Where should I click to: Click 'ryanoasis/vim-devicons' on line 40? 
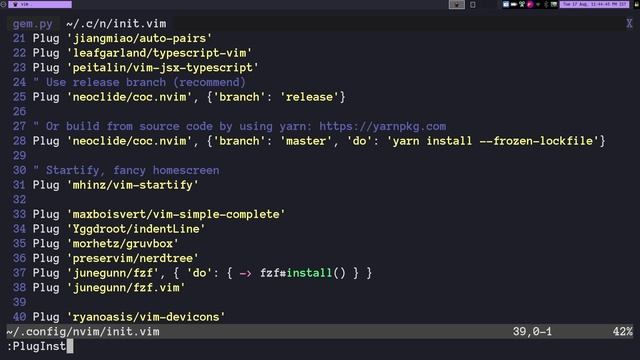(146, 317)
